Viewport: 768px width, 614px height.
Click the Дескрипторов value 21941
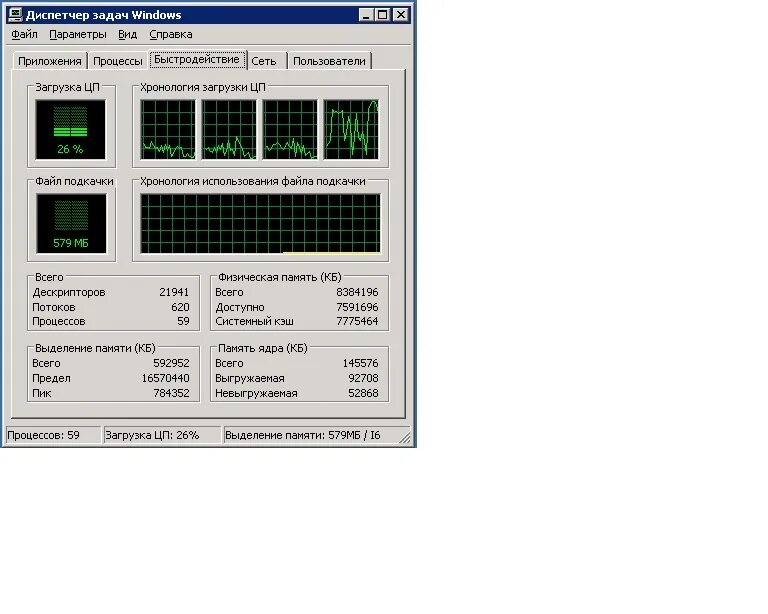coord(174,292)
